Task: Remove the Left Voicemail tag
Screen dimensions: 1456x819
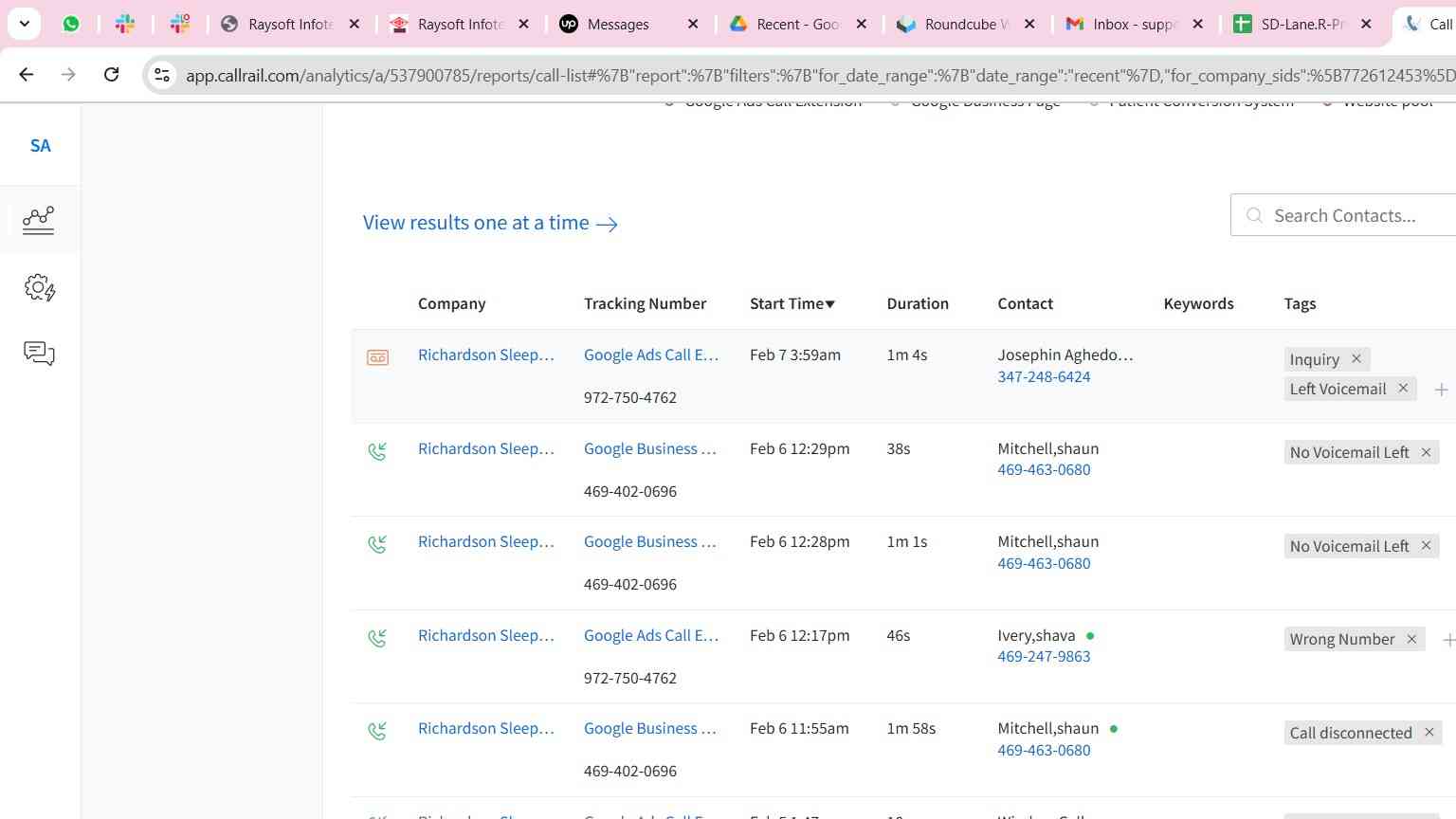Action: click(x=1403, y=388)
